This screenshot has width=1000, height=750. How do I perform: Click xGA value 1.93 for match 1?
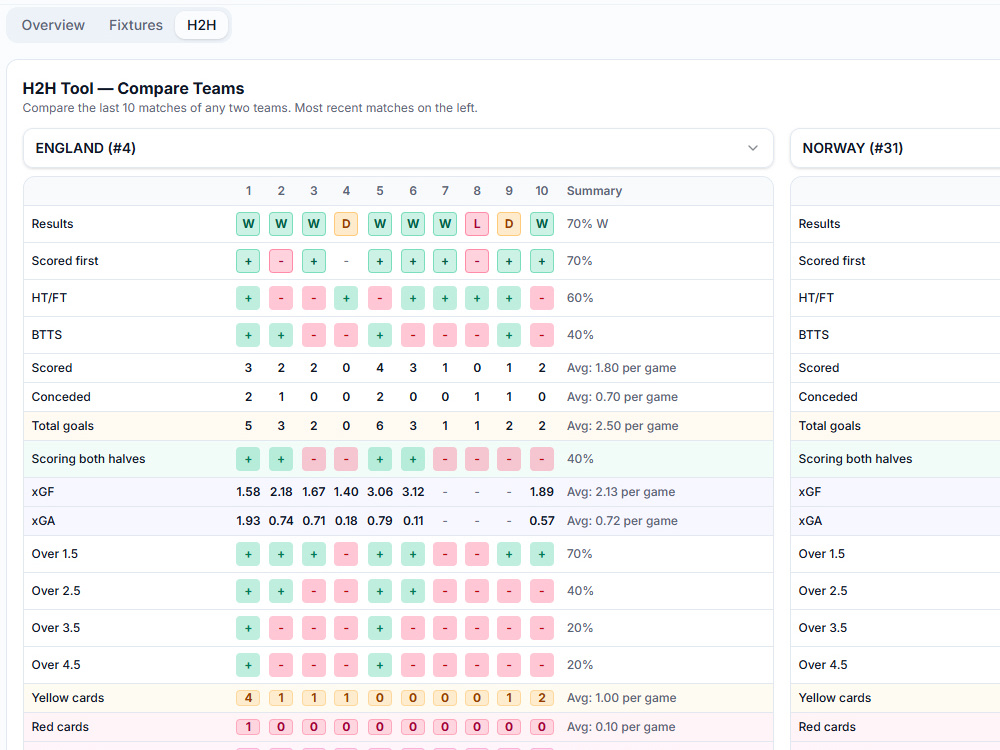pos(248,521)
